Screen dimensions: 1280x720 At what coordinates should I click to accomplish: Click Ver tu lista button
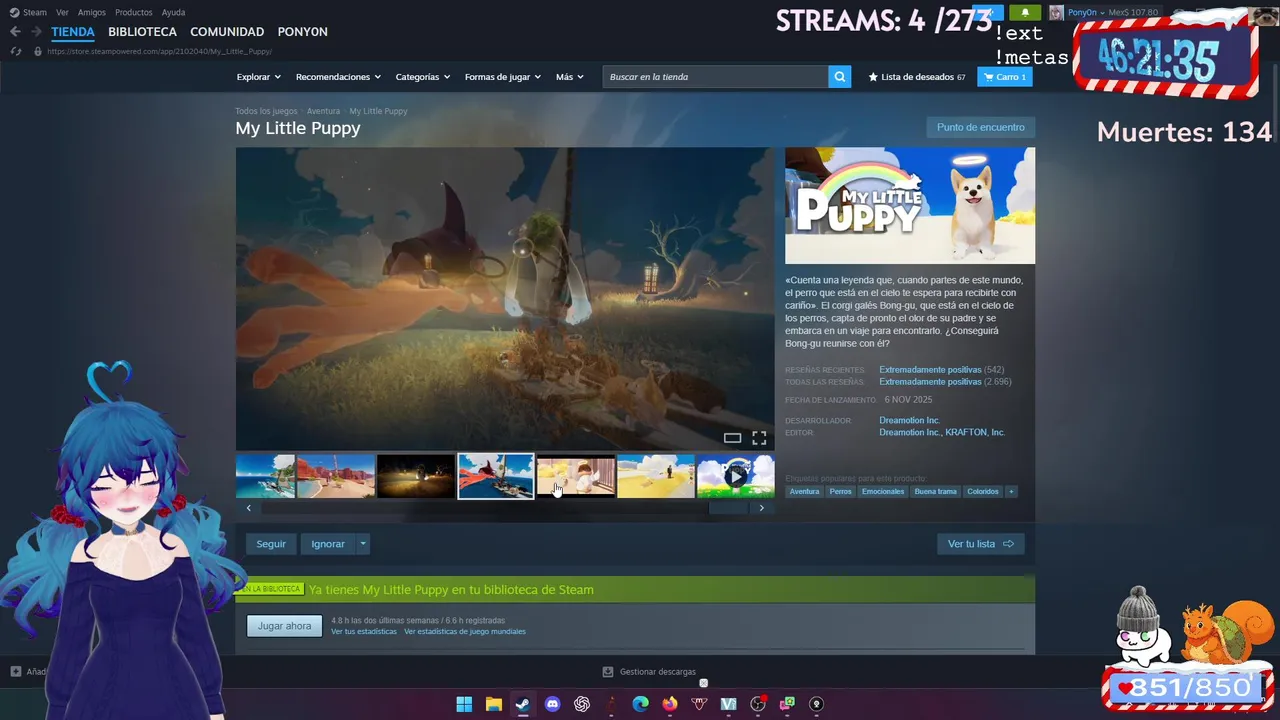click(x=980, y=544)
